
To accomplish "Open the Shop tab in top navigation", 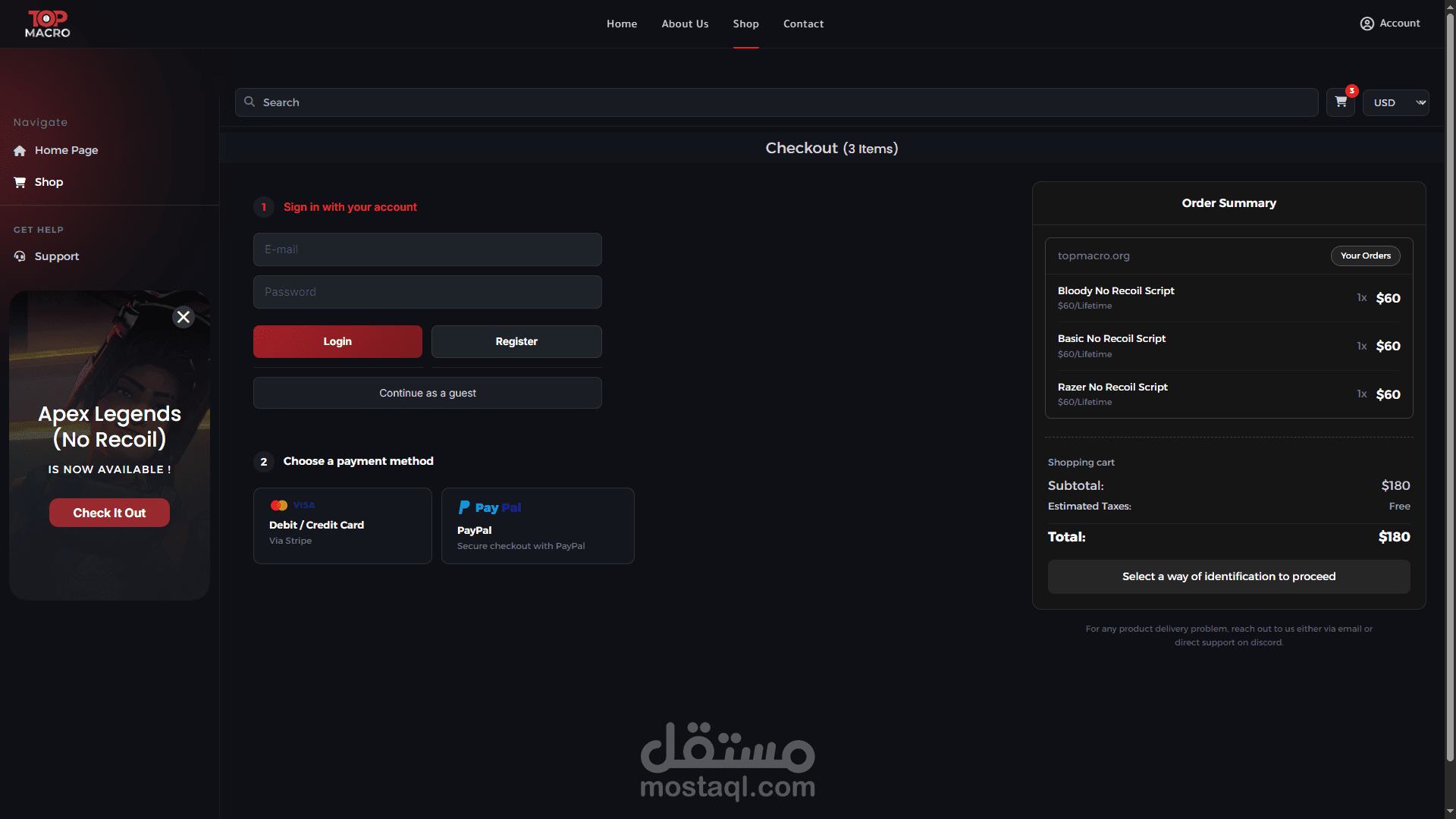I will [746, 24].
